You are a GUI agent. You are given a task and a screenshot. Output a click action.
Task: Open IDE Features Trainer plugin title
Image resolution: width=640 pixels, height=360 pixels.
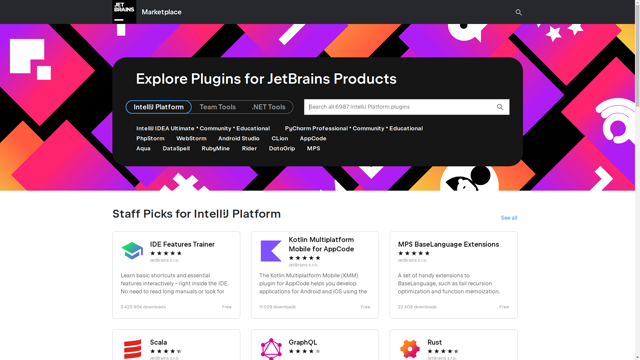pos(182,244)
